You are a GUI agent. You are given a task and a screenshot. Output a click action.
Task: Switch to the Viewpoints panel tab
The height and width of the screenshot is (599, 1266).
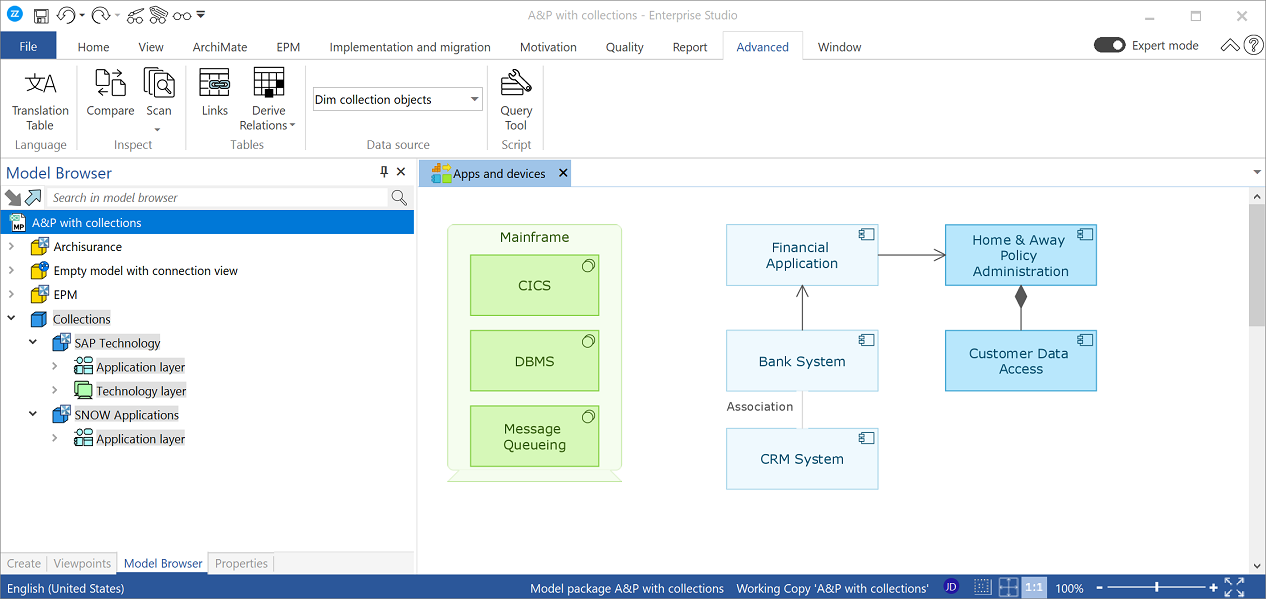click(x=81, y=563)
